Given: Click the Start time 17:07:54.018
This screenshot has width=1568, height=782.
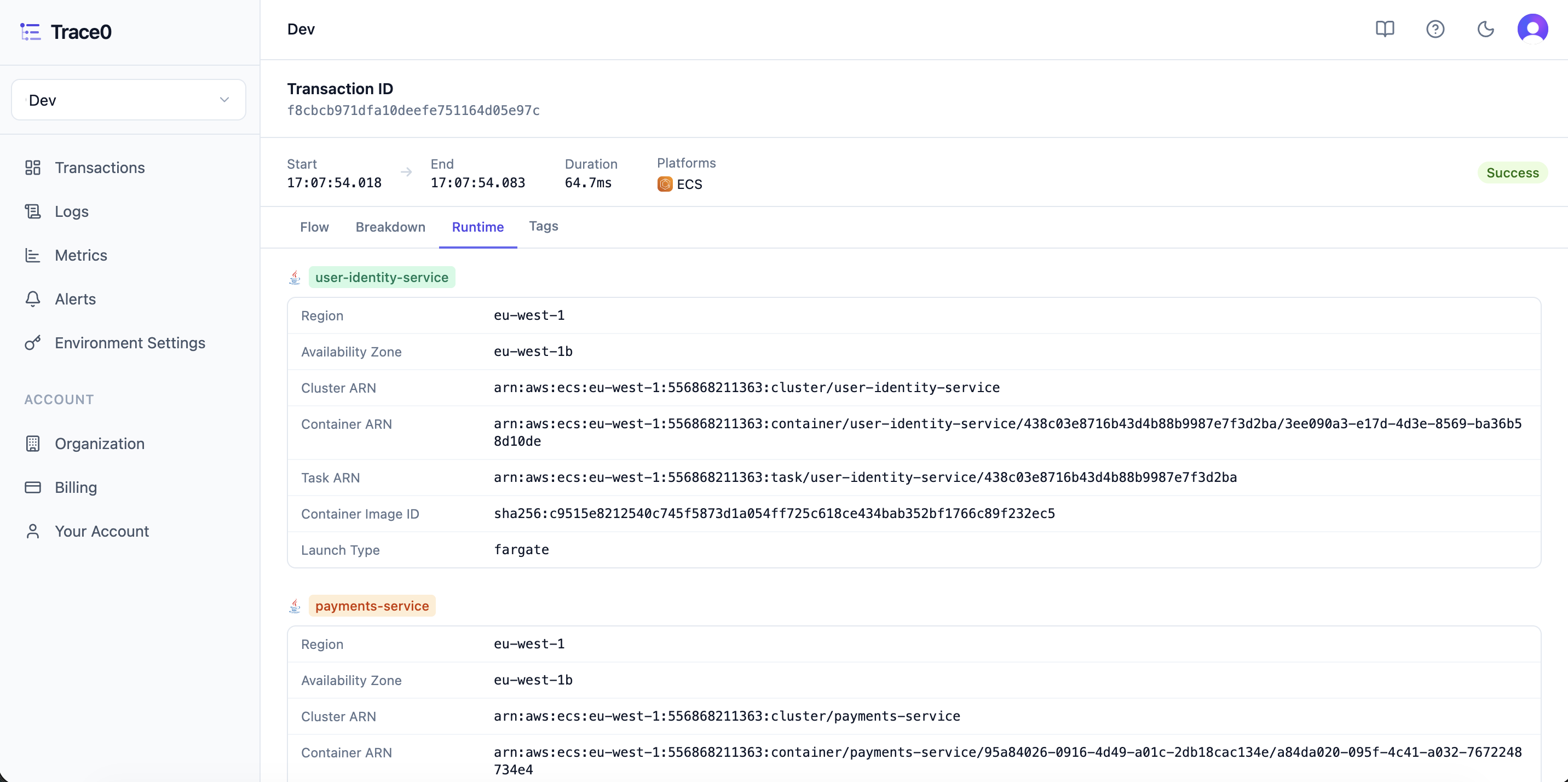Looking at the screenshot, I should [334, 183].
